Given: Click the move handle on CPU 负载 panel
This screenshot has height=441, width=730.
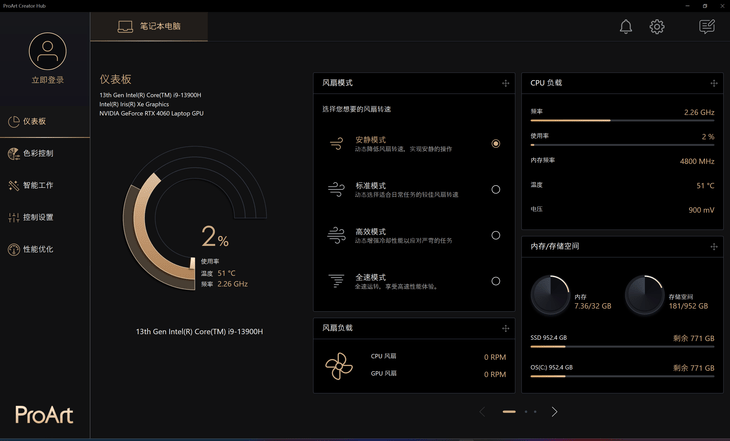Looking at the screenshot, I should pos(713,83).
